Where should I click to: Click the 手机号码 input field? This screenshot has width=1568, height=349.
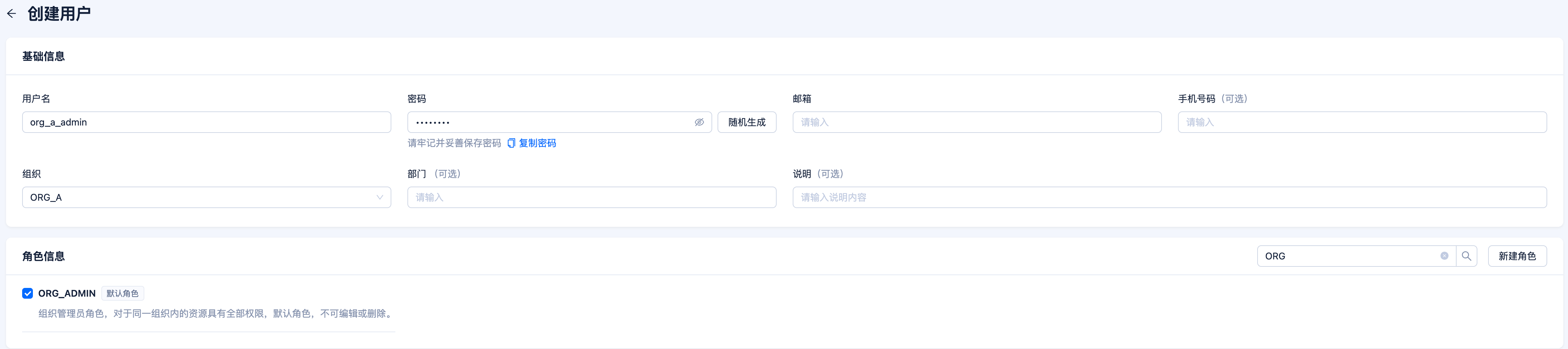1362,122
